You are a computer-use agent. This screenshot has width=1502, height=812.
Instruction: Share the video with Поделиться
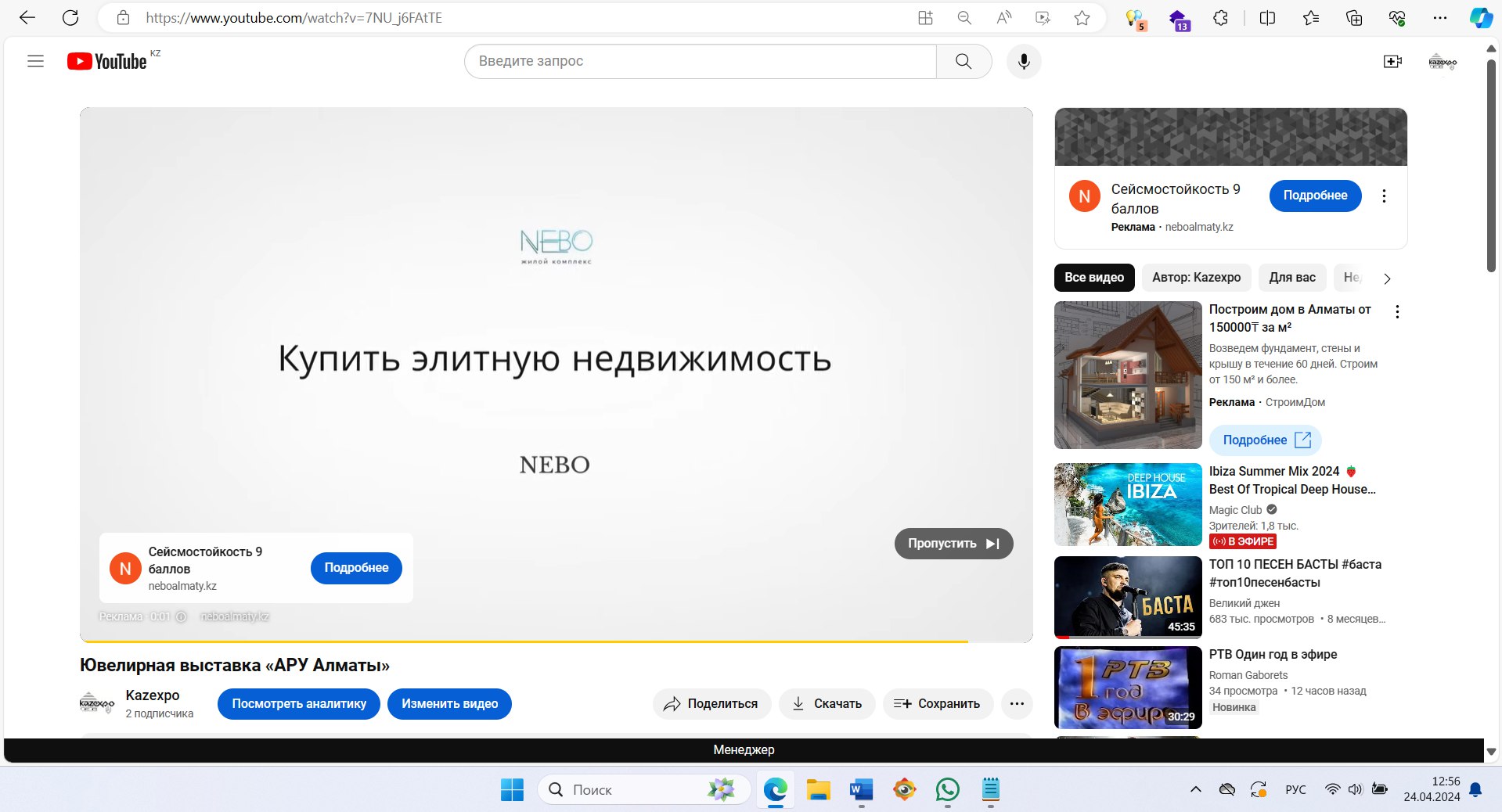pos(711,704)
